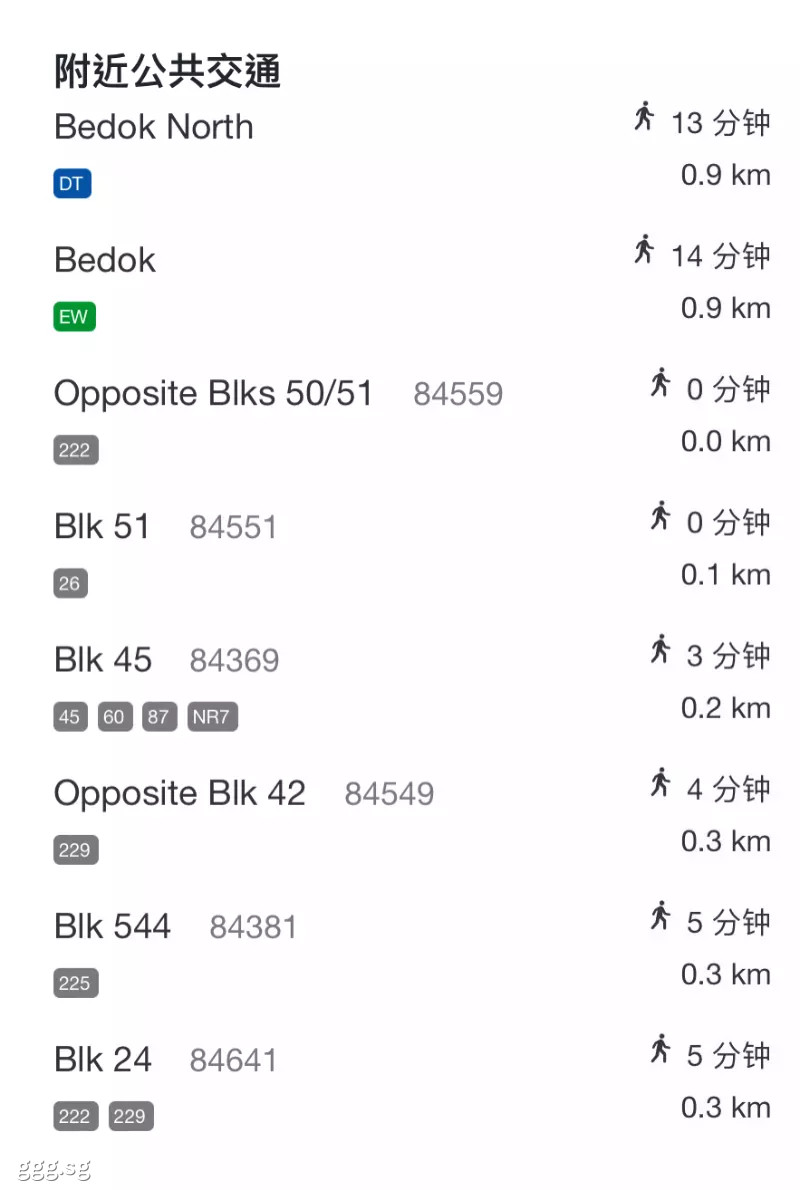Click 229 badge under Blk 24
Viewport: 800px width, 1190px height.
pyautogui.click(x=131, y=1116)
